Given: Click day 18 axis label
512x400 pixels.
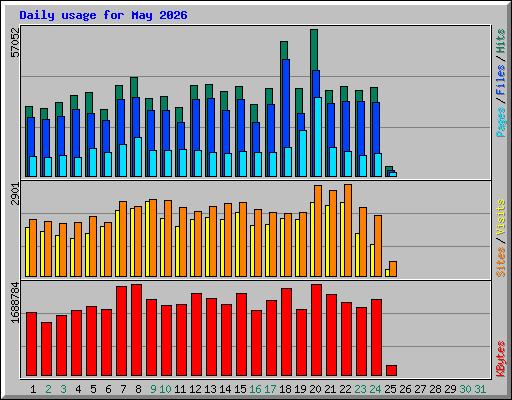Looking at the screenshot, I should pyautogui.click(x=285, y=389).
